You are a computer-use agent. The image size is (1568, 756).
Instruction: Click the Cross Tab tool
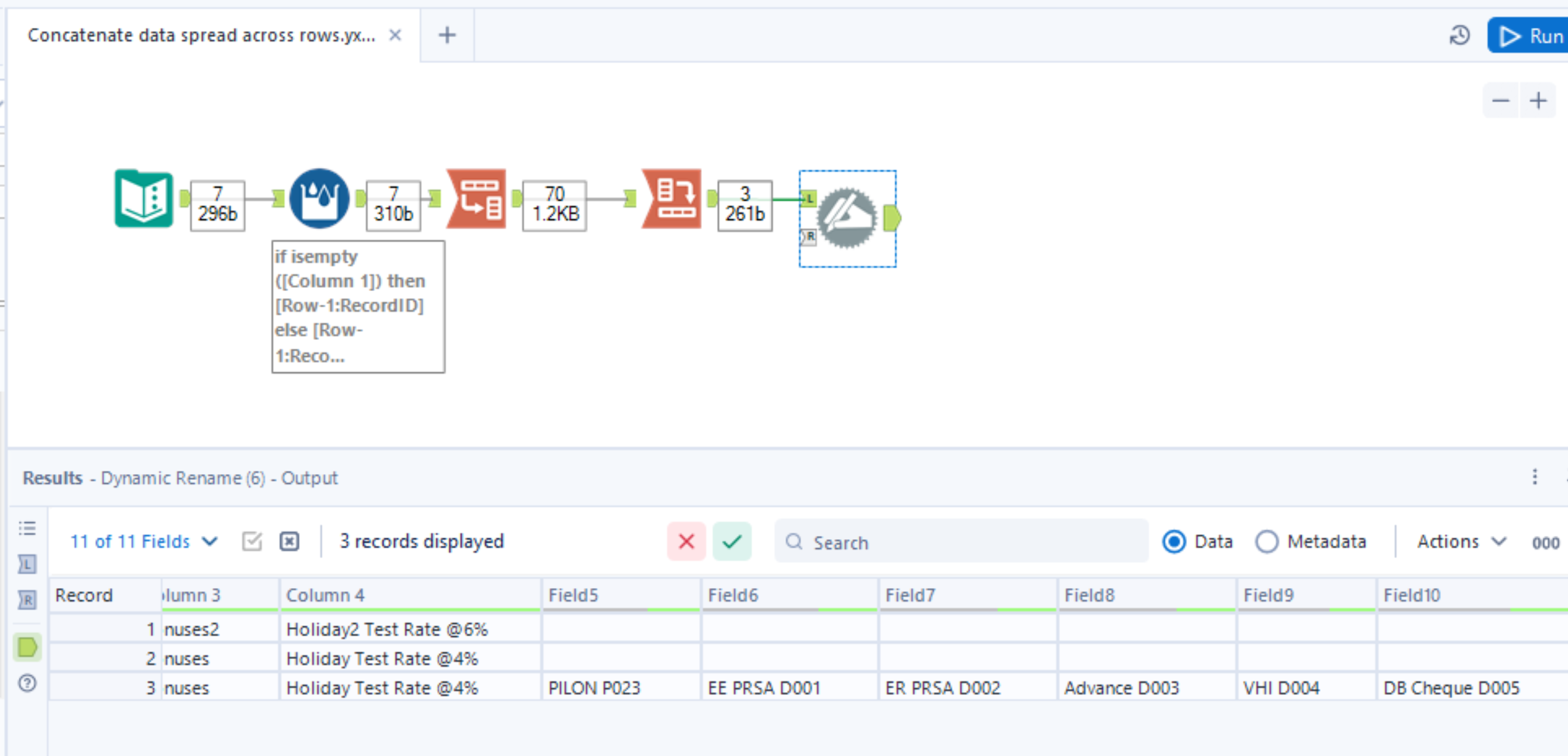[672, 198]
